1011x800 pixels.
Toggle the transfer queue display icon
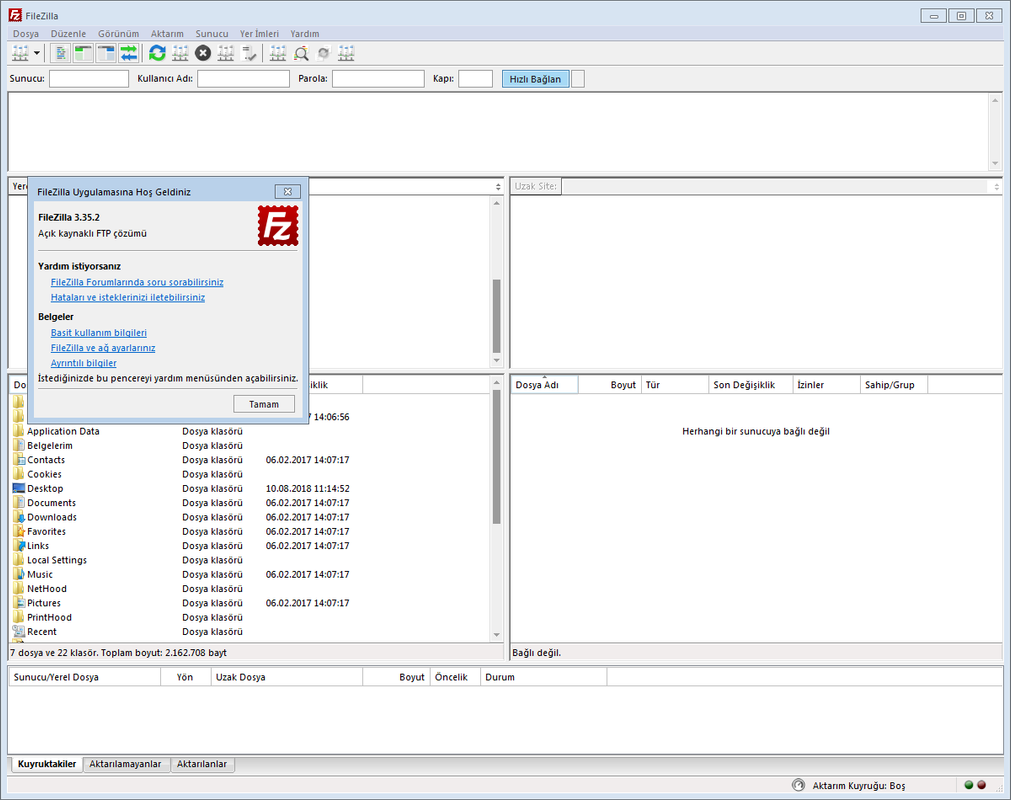click(128, 54)
